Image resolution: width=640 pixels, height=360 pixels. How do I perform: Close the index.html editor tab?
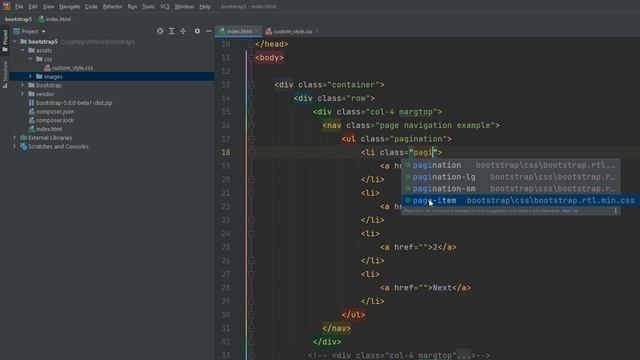click(x=256, y=31)
